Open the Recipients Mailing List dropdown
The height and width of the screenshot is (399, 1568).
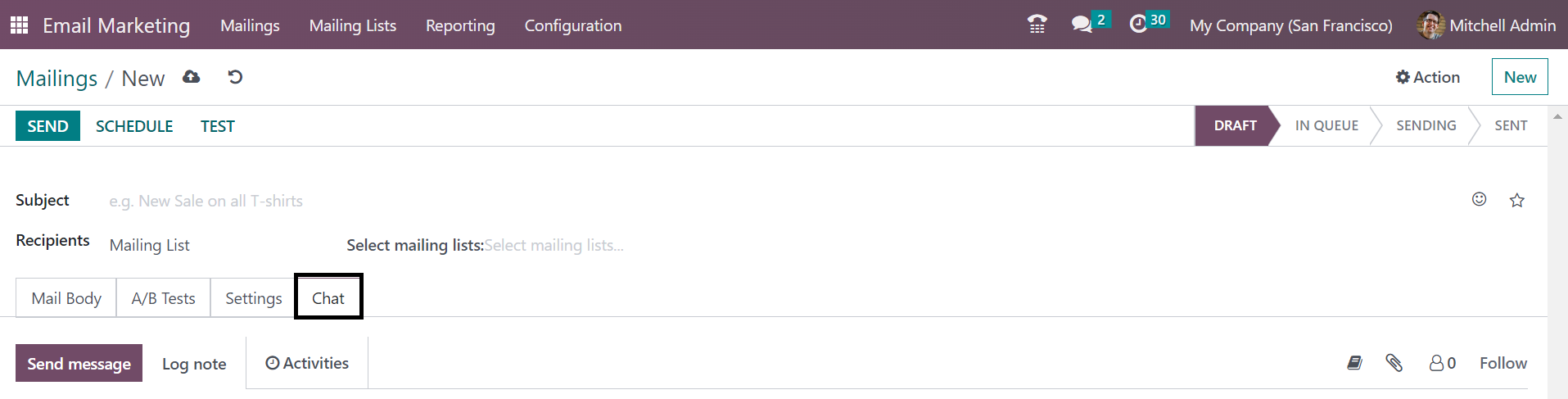click(213, 245)
